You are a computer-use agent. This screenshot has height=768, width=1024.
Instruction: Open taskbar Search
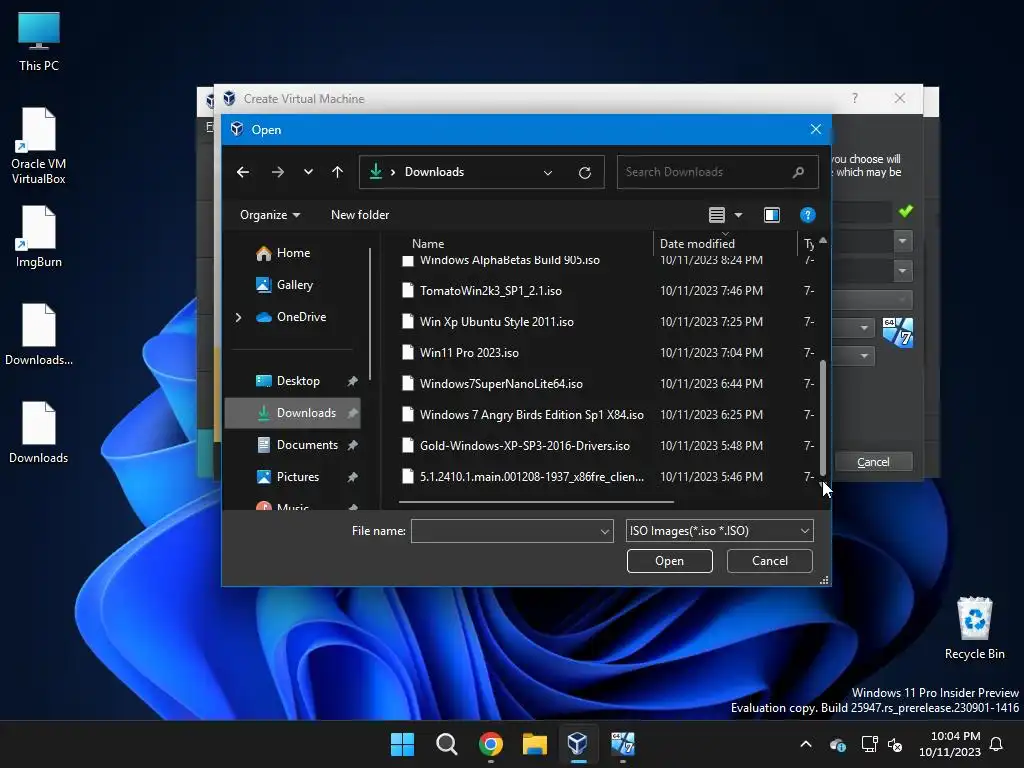click(x=447, y=744)
